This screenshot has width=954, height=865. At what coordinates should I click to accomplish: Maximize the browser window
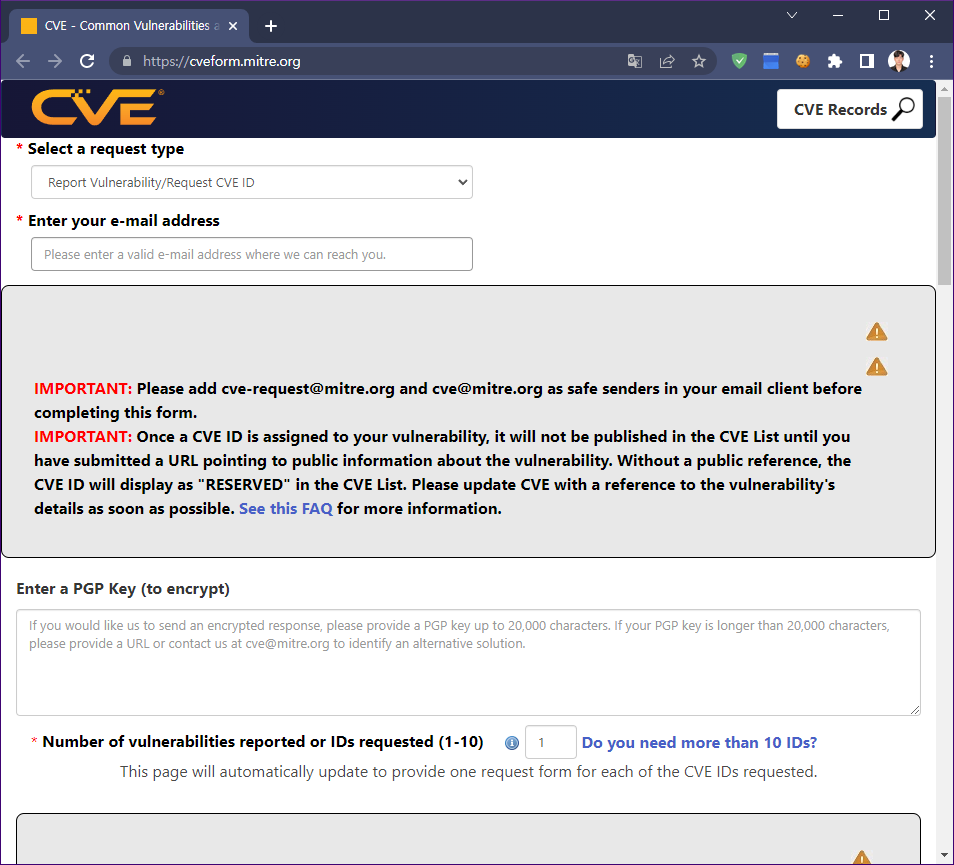pos(884,15)
